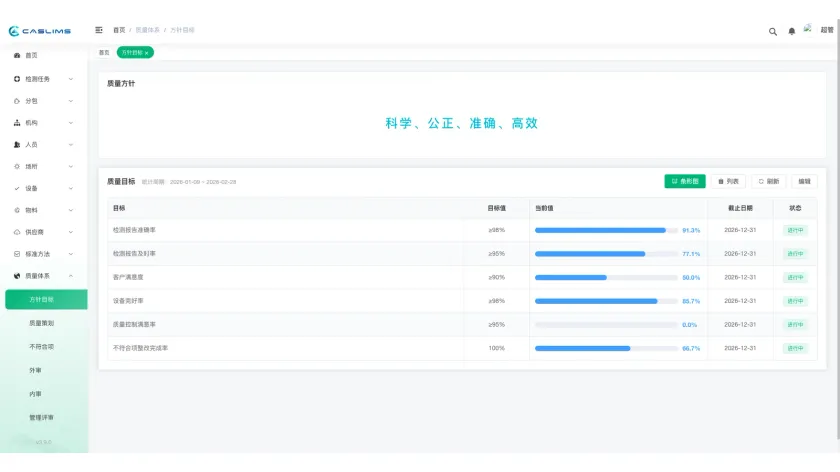Click the 场所 sidebar icon
Viewport: 840px width, 472px height.
tap(17, 167)
